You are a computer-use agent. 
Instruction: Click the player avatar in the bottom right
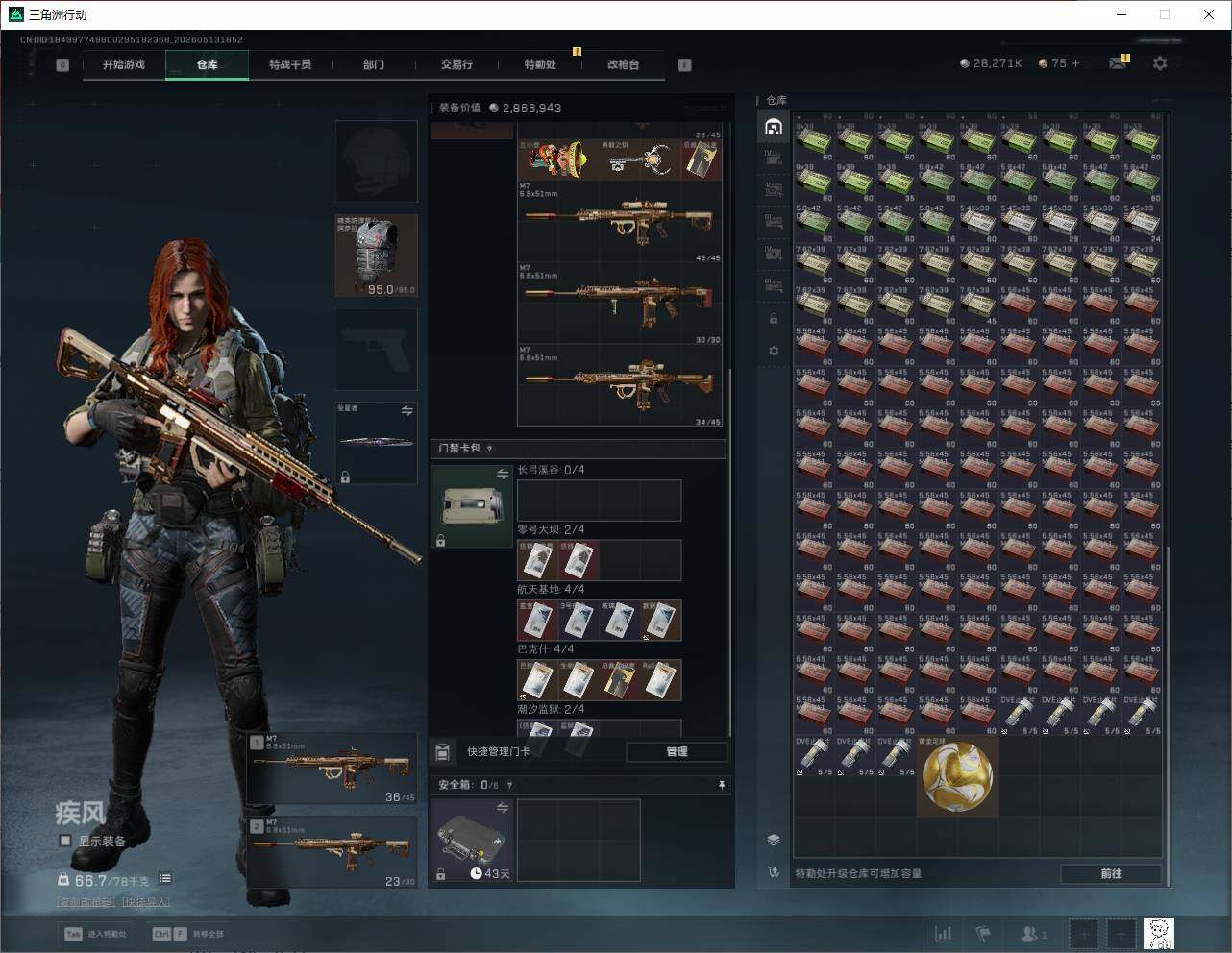tap(1158, 934)
